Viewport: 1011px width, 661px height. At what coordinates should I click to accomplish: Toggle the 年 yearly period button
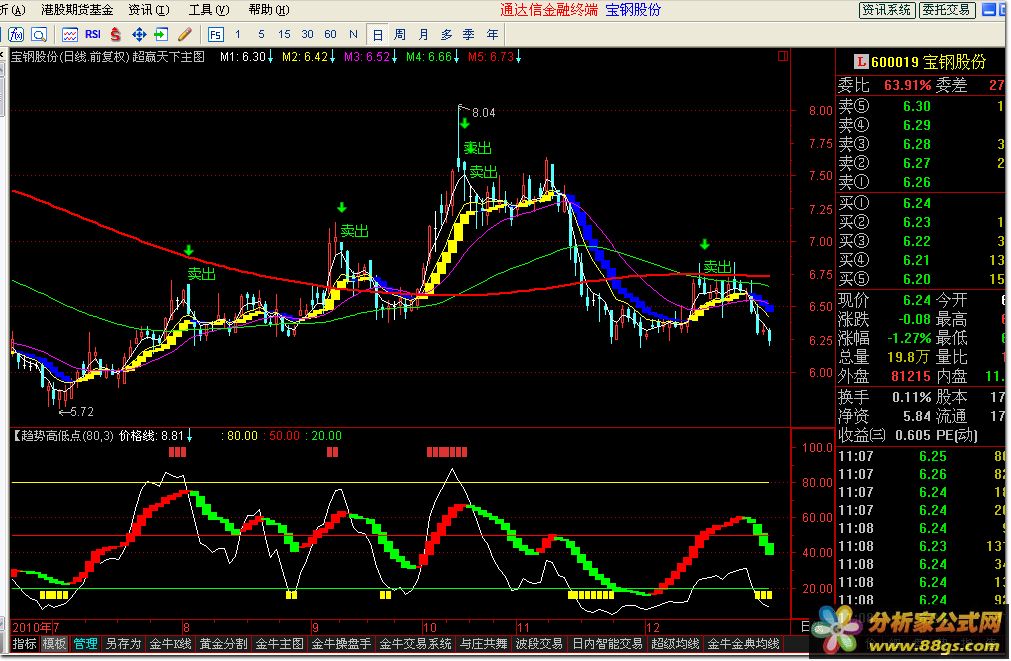(x=493, y=35)
